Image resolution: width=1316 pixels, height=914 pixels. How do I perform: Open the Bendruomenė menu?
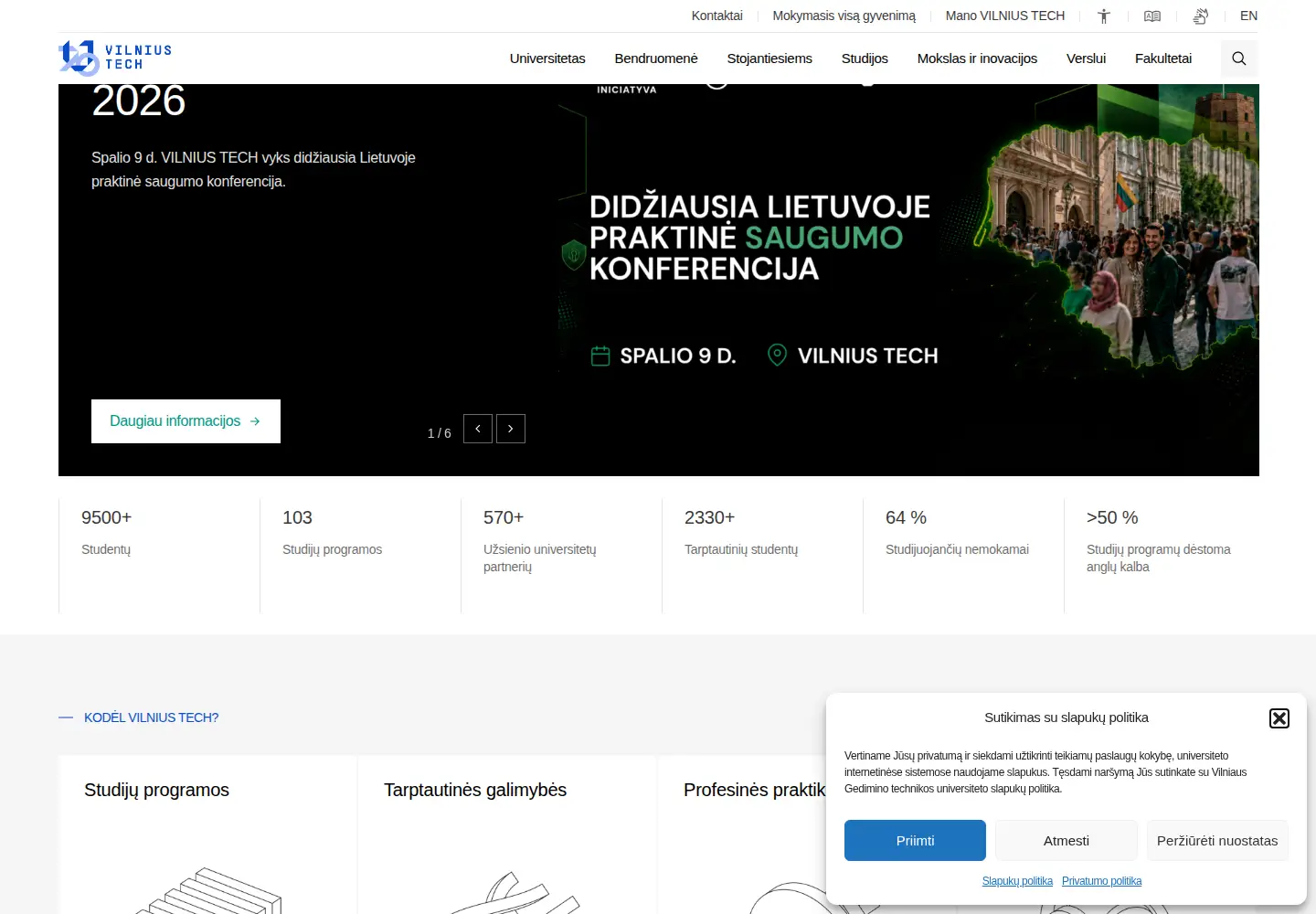656,58
